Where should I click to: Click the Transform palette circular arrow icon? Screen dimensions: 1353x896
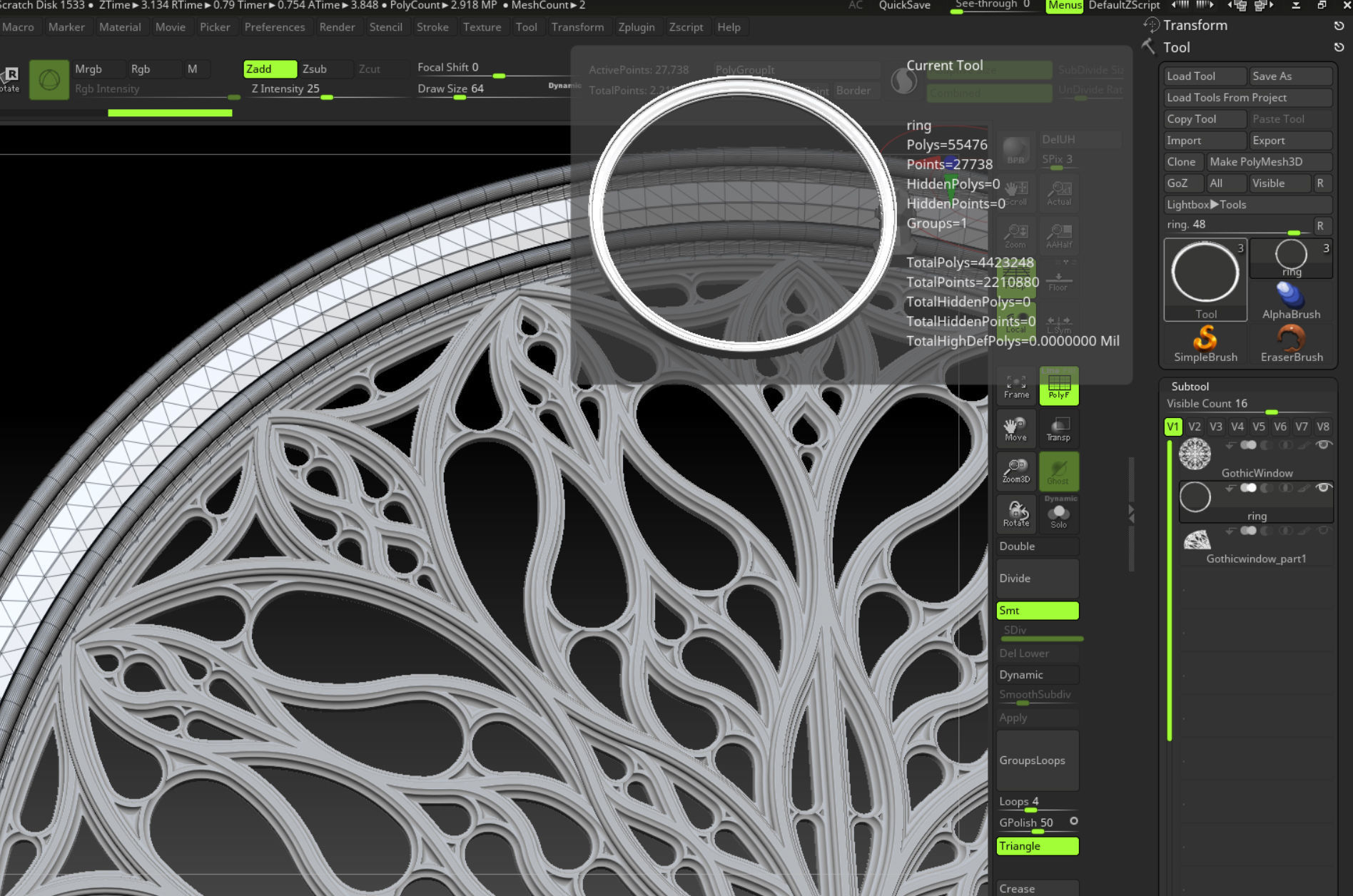[1339, 26]
